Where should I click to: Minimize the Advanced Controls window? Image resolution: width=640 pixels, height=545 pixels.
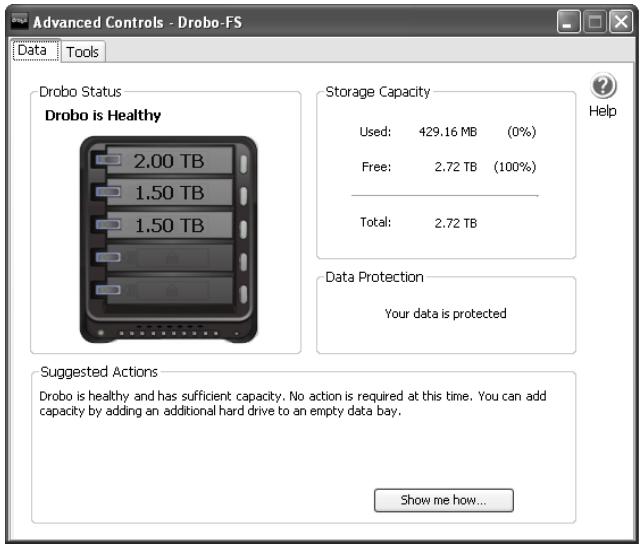coord(569,22)
